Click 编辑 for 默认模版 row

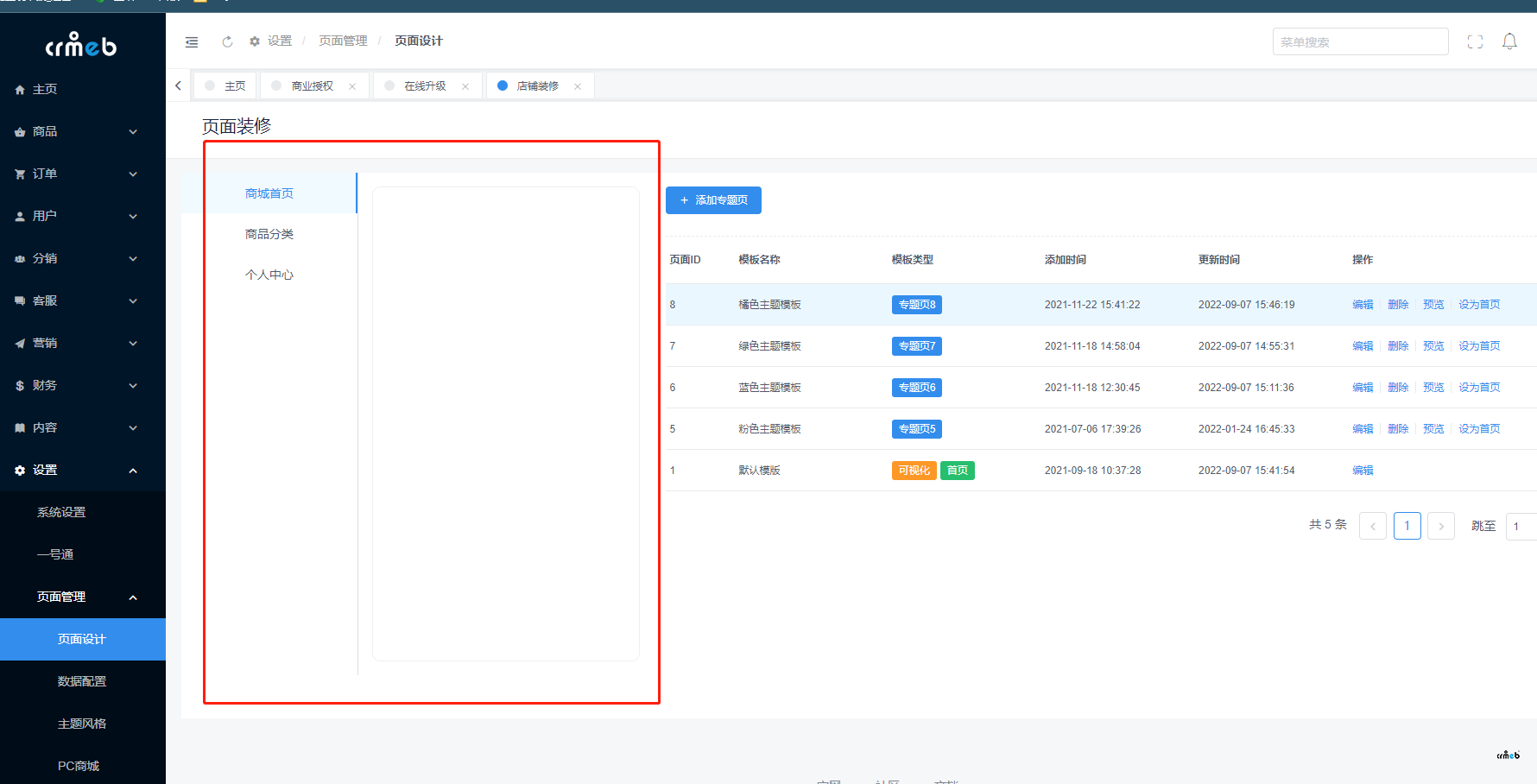(1363, 471)
